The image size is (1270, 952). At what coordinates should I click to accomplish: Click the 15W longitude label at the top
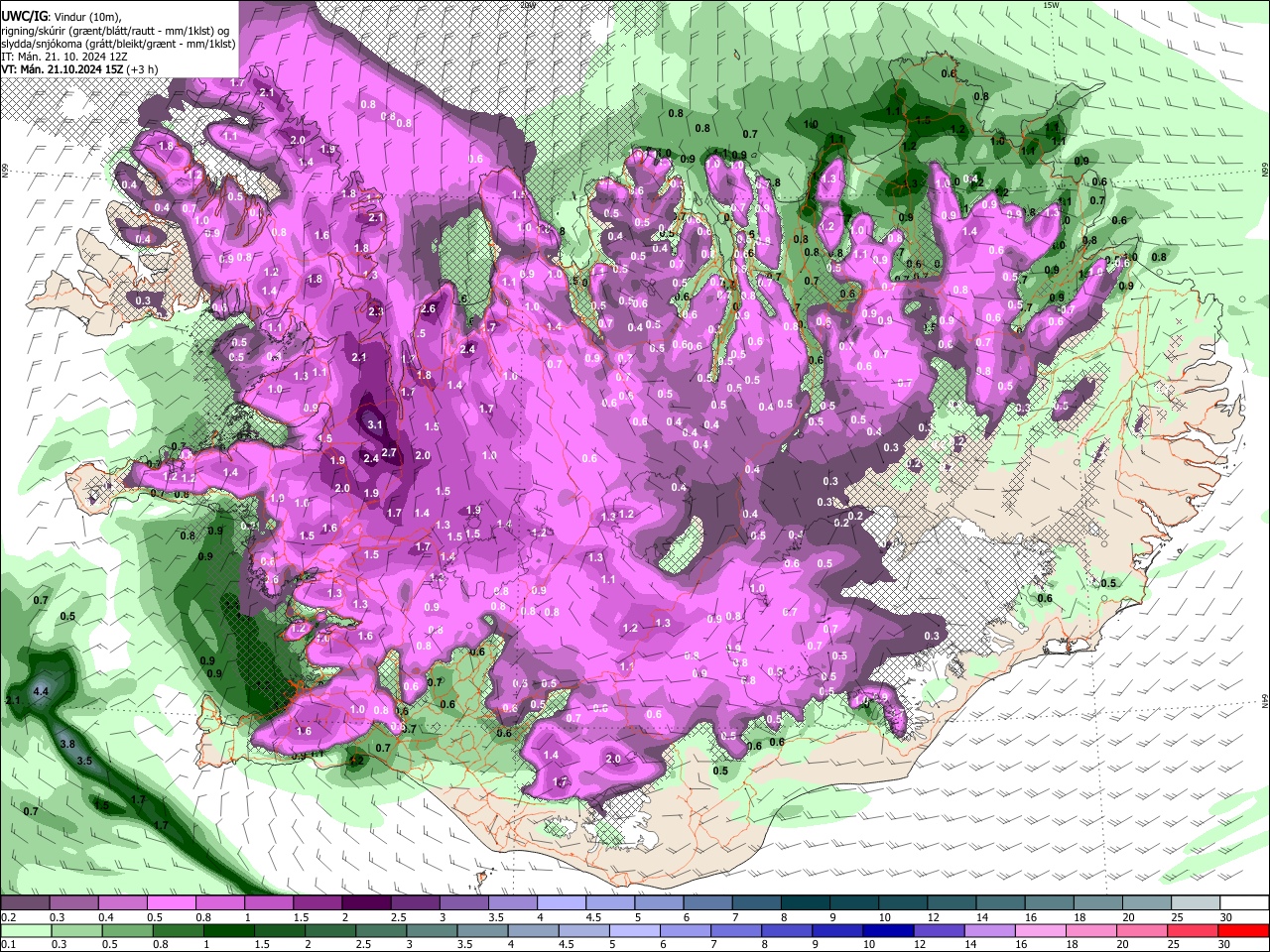(1051, 5)
